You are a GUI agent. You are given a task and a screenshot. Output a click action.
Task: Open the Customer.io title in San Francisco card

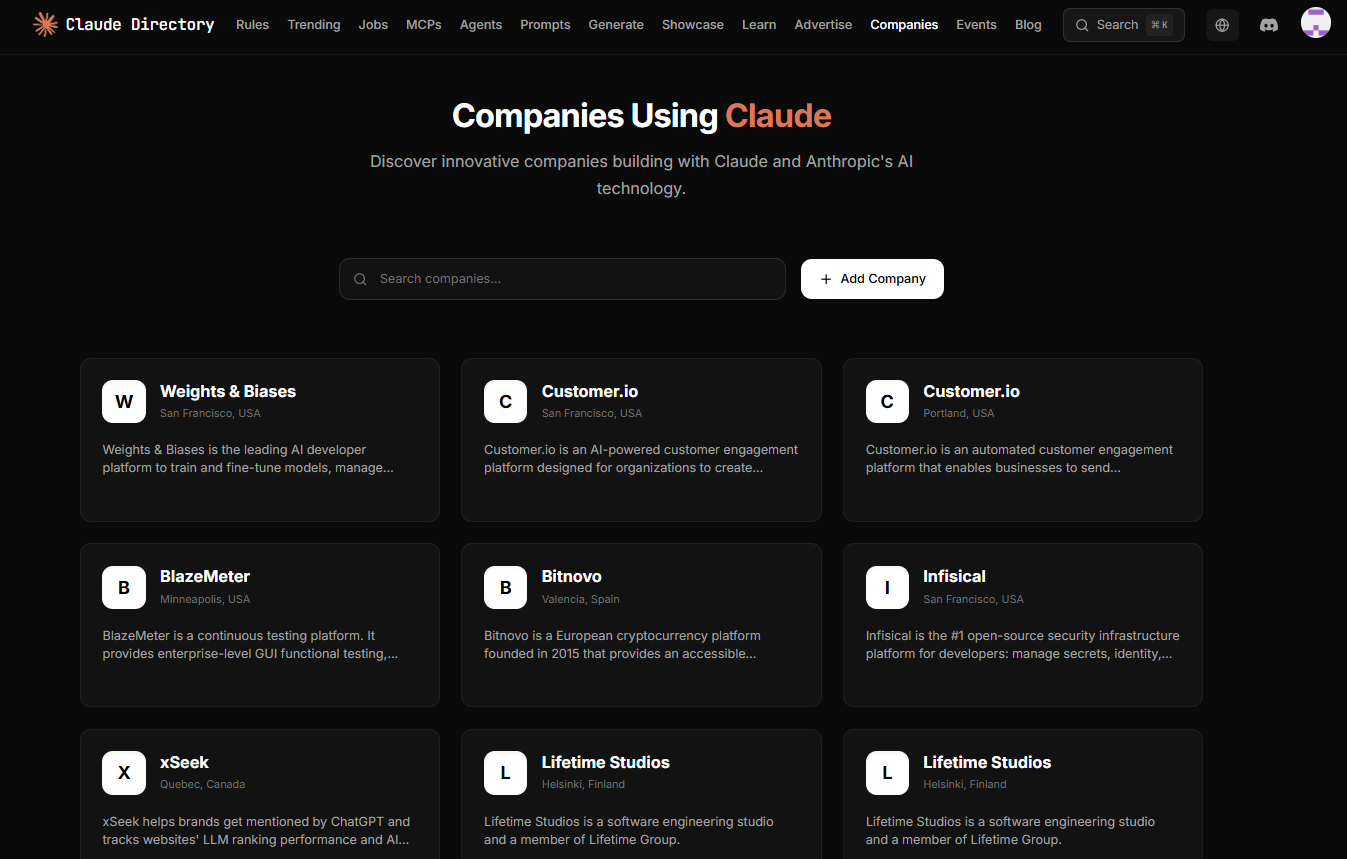pyautogui.click(x=590, y=391)
